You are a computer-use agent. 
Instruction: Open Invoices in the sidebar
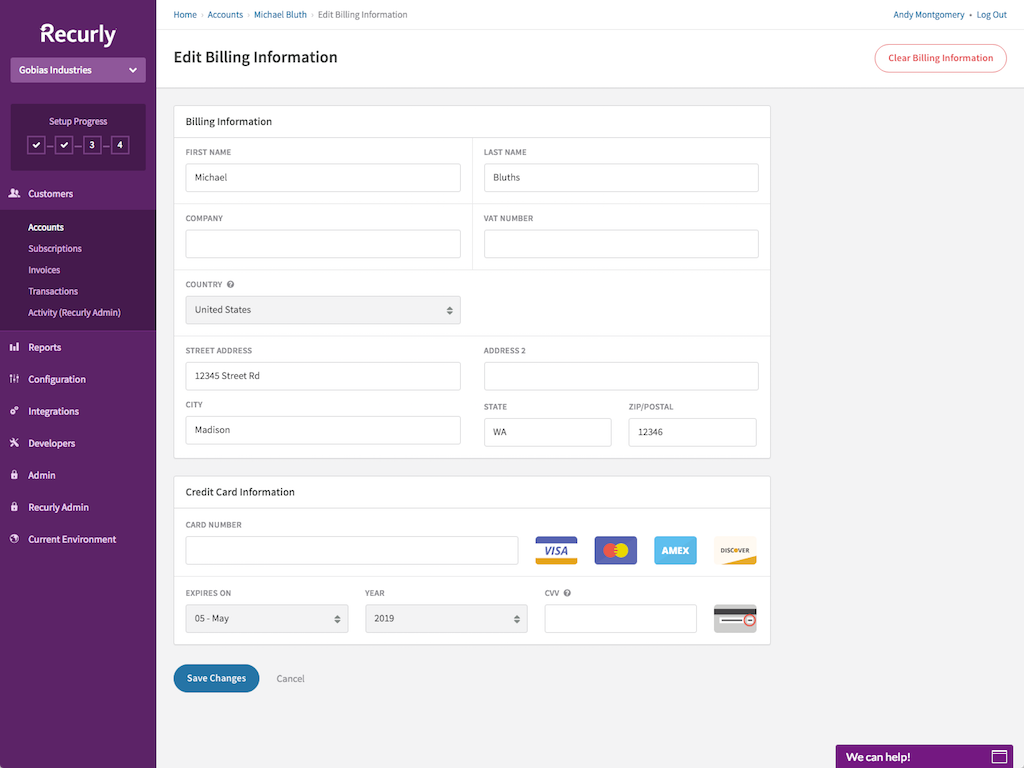tap(44, 270)
